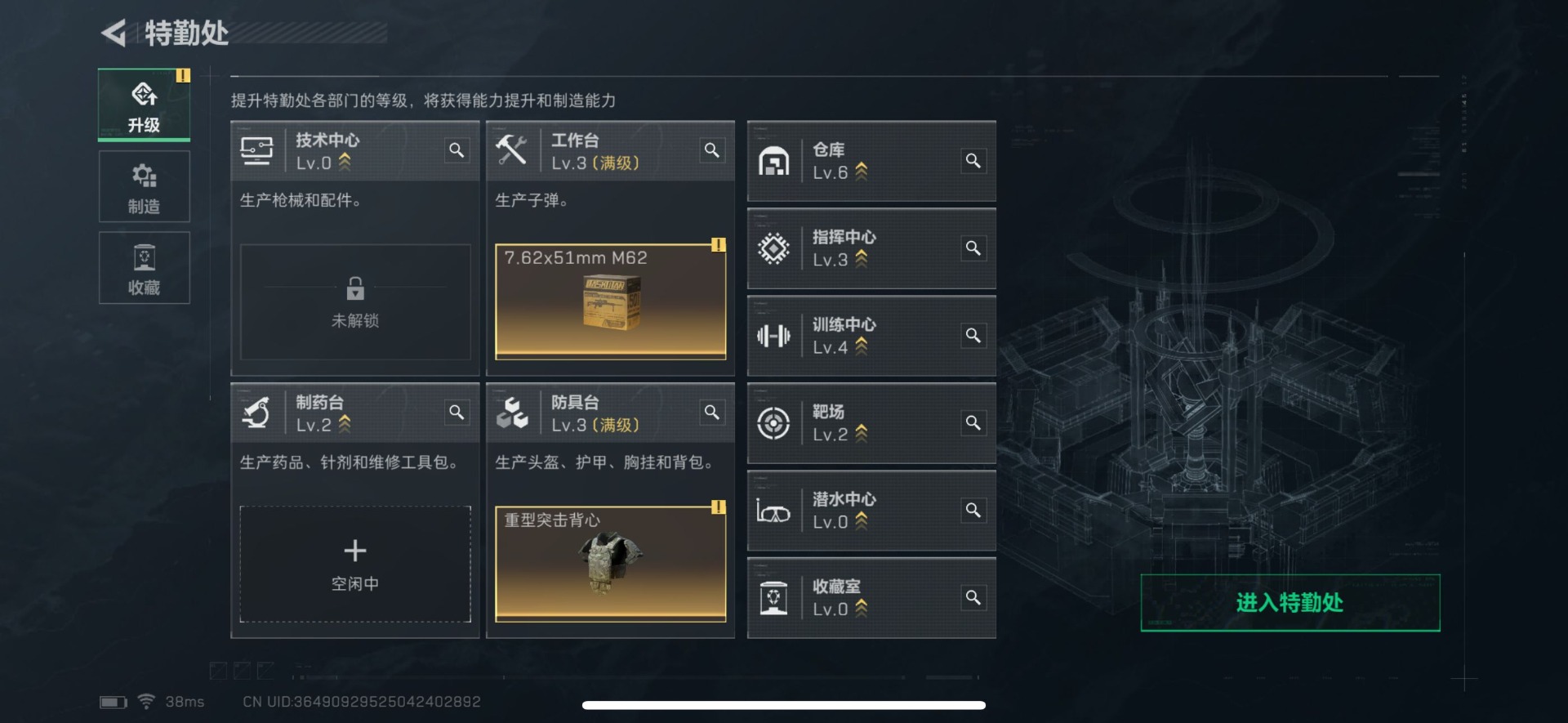The width and height of the screenshot is (1568, 723).
Task: Click the locked 未解锁 production slot
Action: pyautogui.click(x=355, y=301)
